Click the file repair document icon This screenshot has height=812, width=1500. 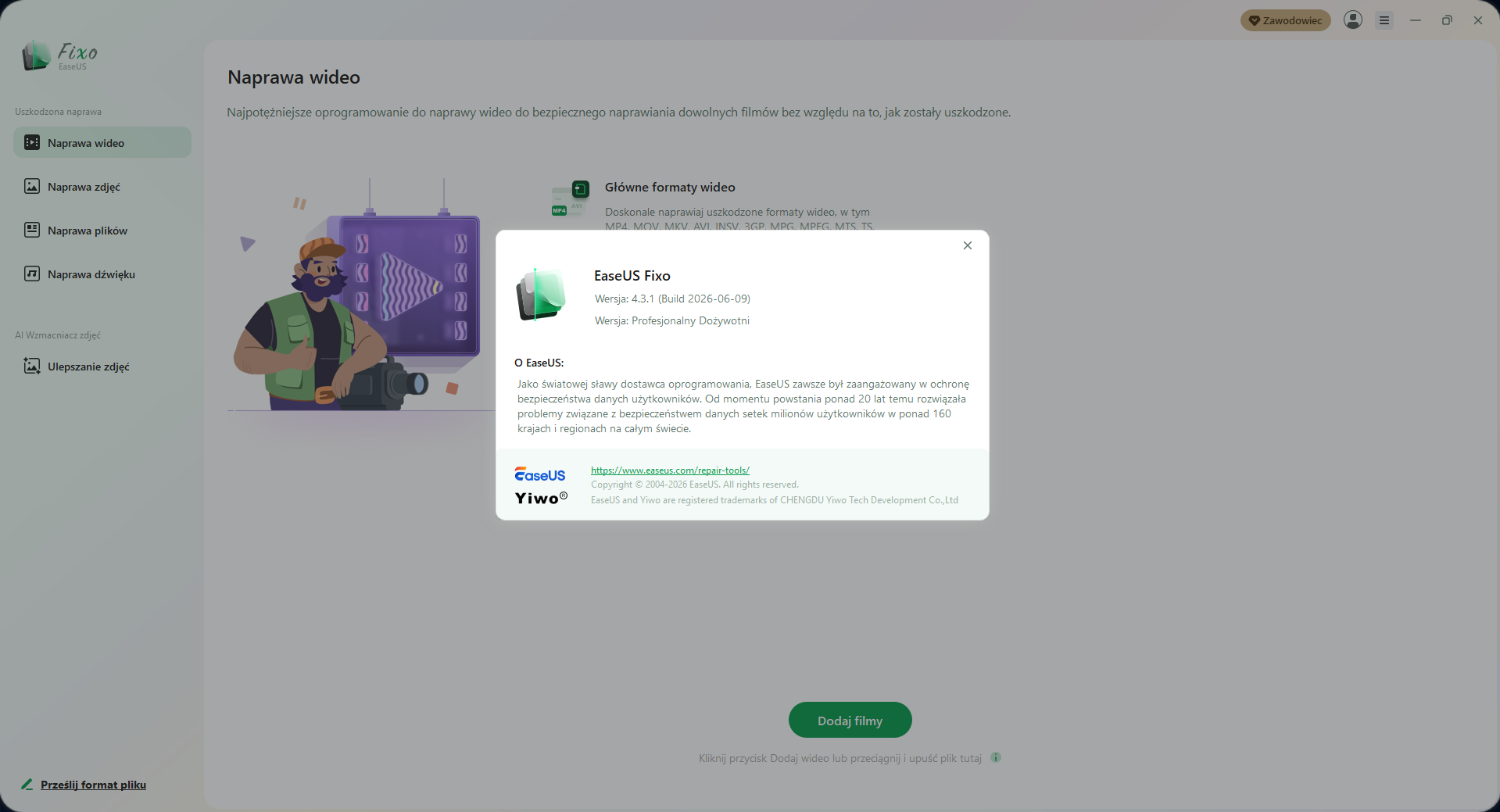tap(32, 230)
